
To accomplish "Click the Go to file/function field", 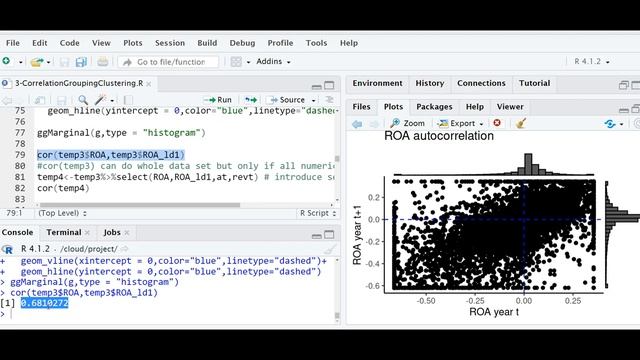I will click(169, 62).
